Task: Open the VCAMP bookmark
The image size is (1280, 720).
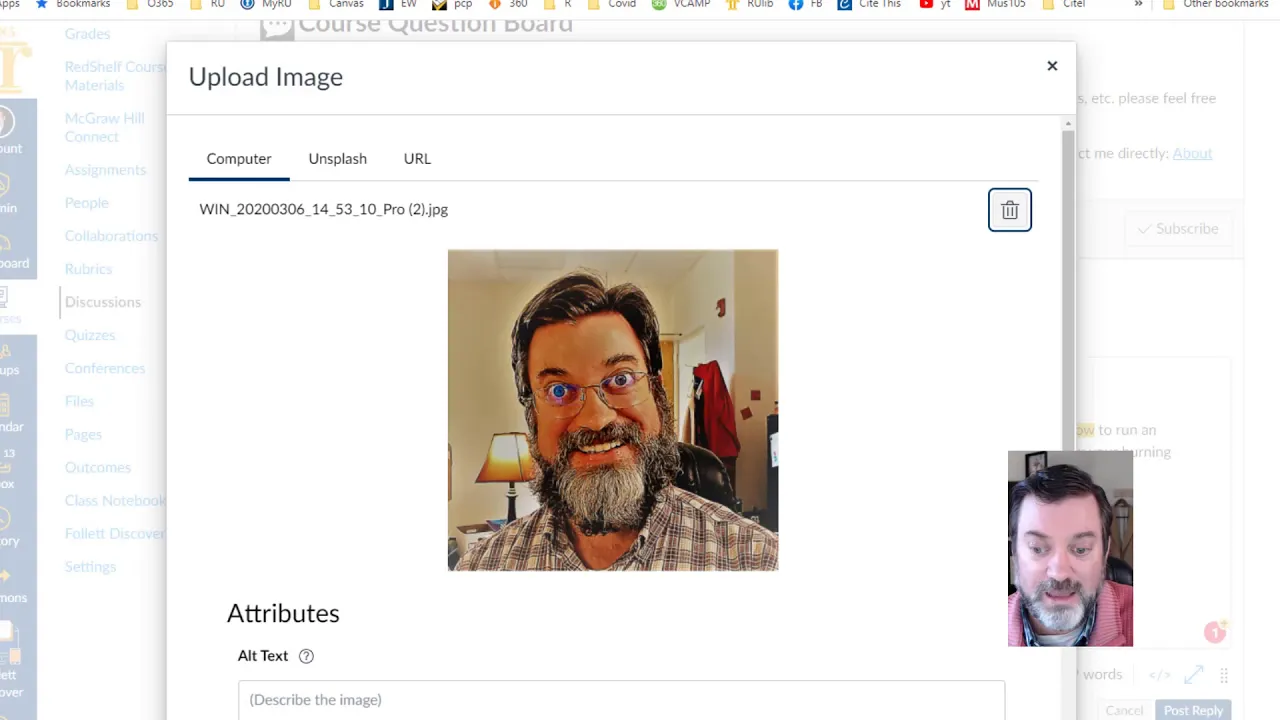Action: 683,4
